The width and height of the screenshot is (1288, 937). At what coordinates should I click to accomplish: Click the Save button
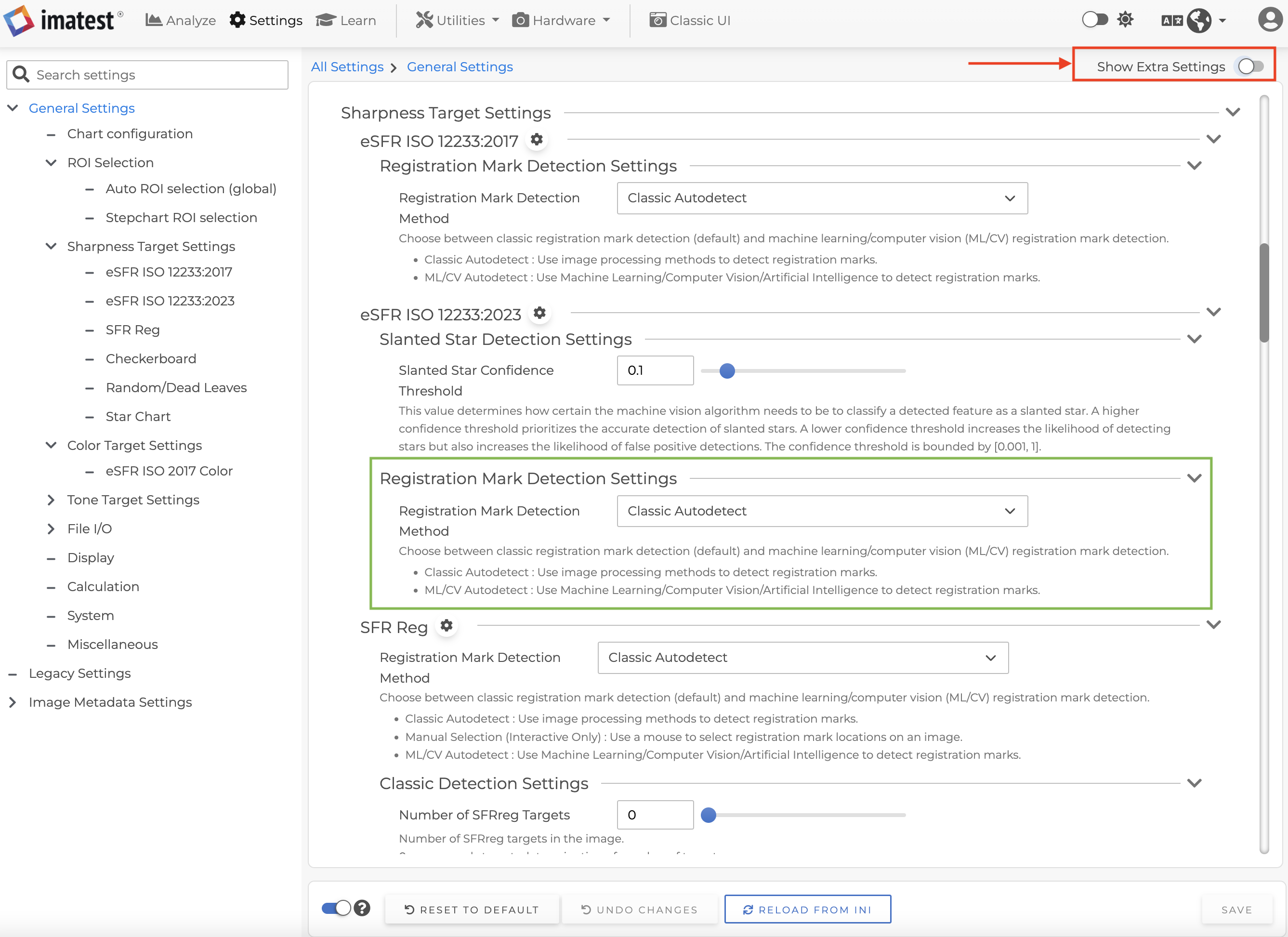click(1237, 910)
